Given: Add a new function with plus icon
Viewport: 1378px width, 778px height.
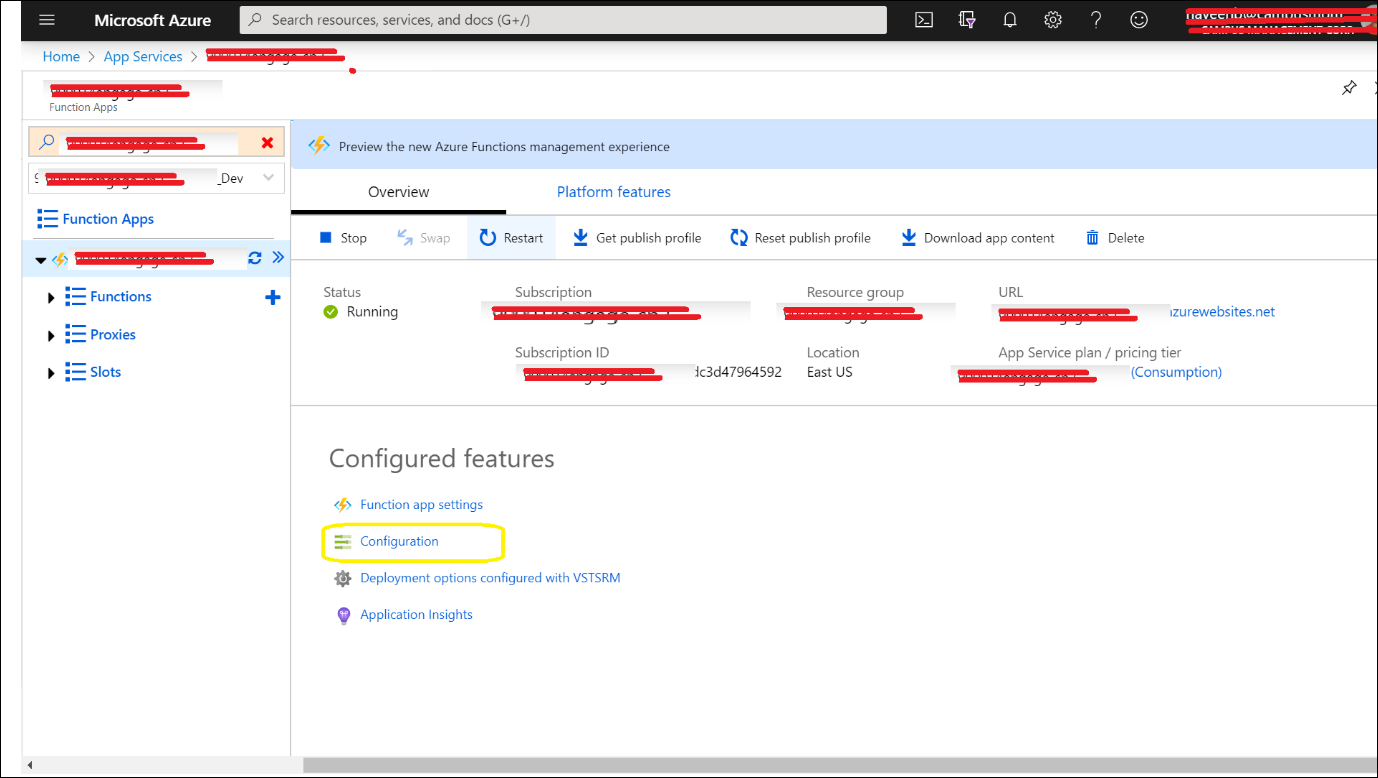Looking at the screenshot, I should pos(272,297).
